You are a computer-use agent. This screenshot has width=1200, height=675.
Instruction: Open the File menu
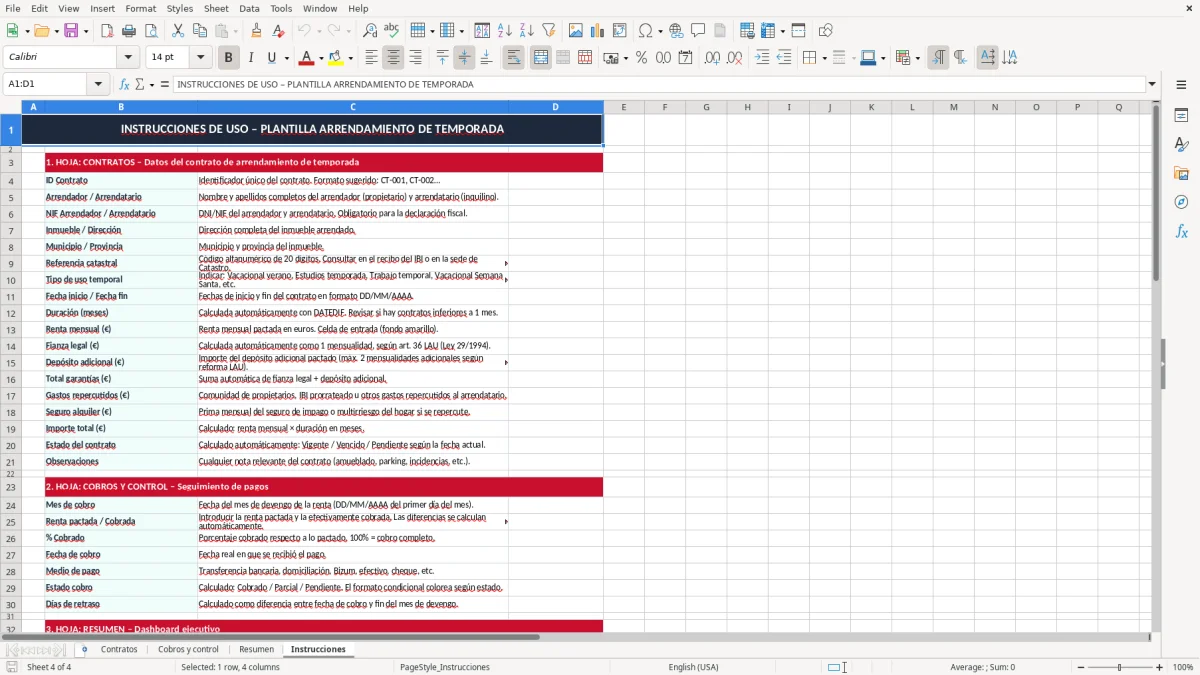coord(12,8)
